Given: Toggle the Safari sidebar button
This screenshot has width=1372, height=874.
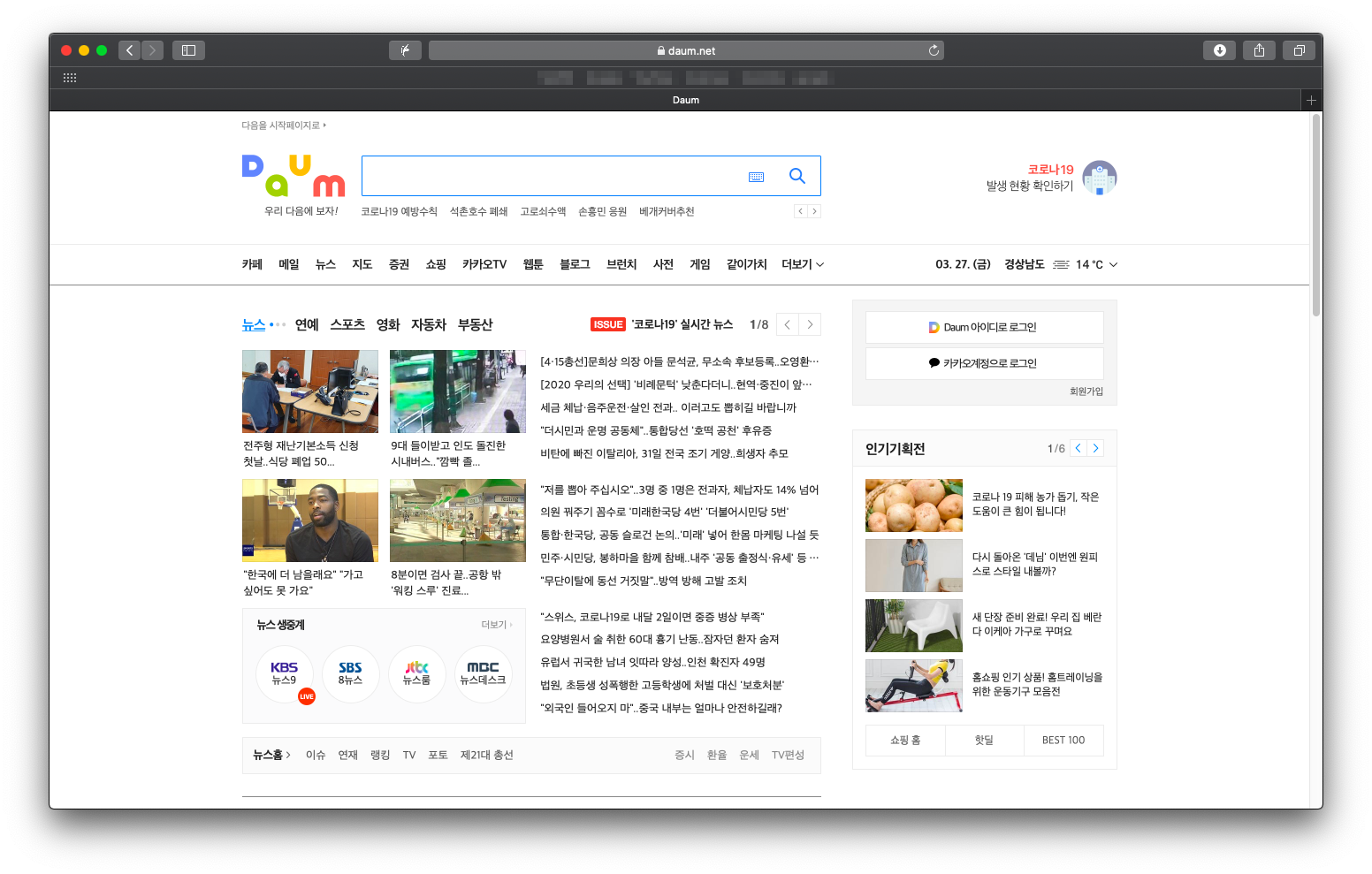Looking at the screenshot, I should coord(188,50).
